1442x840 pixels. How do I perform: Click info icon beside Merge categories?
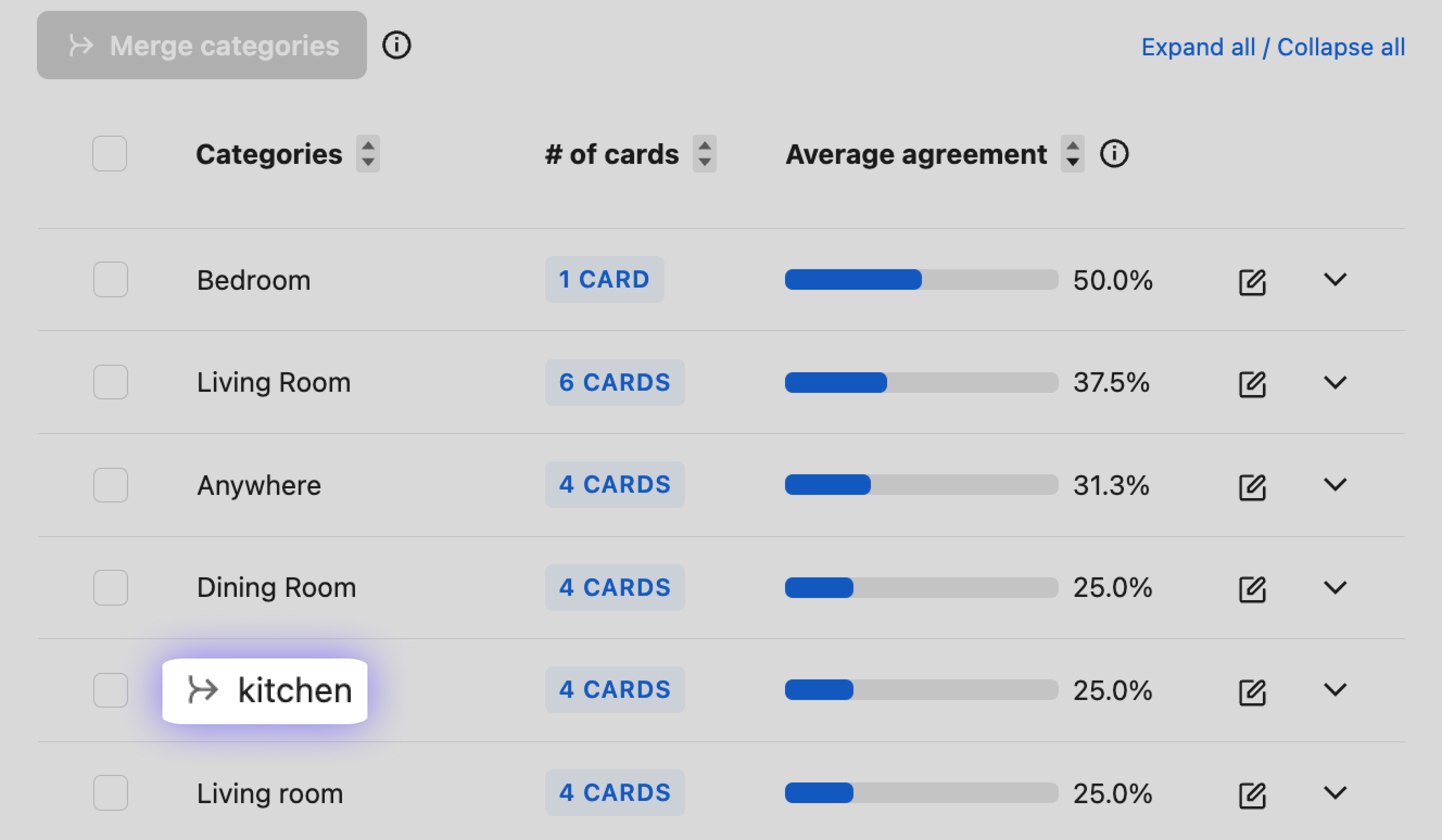pos(397,45)
